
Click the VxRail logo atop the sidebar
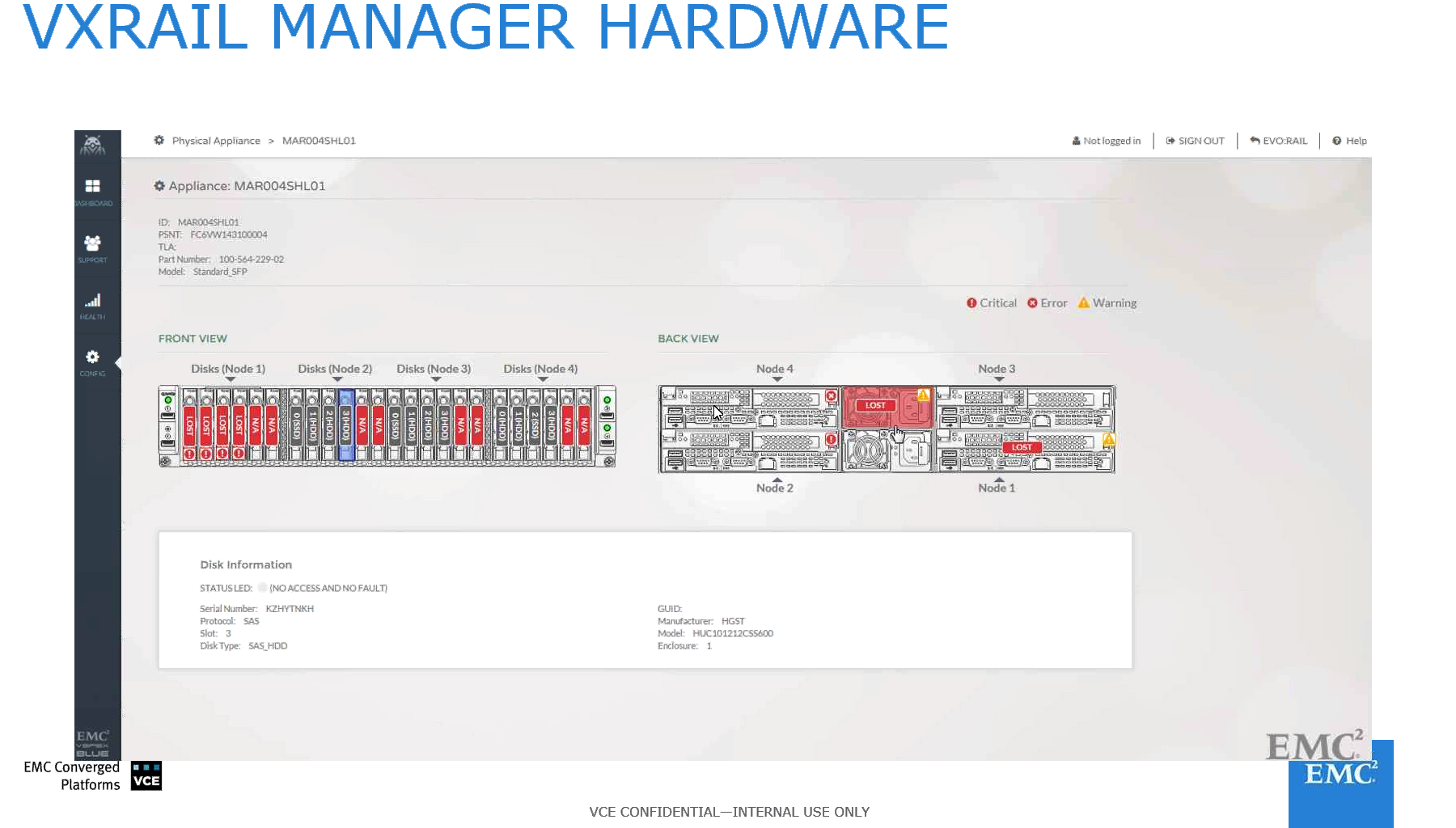tap(93, 145)
